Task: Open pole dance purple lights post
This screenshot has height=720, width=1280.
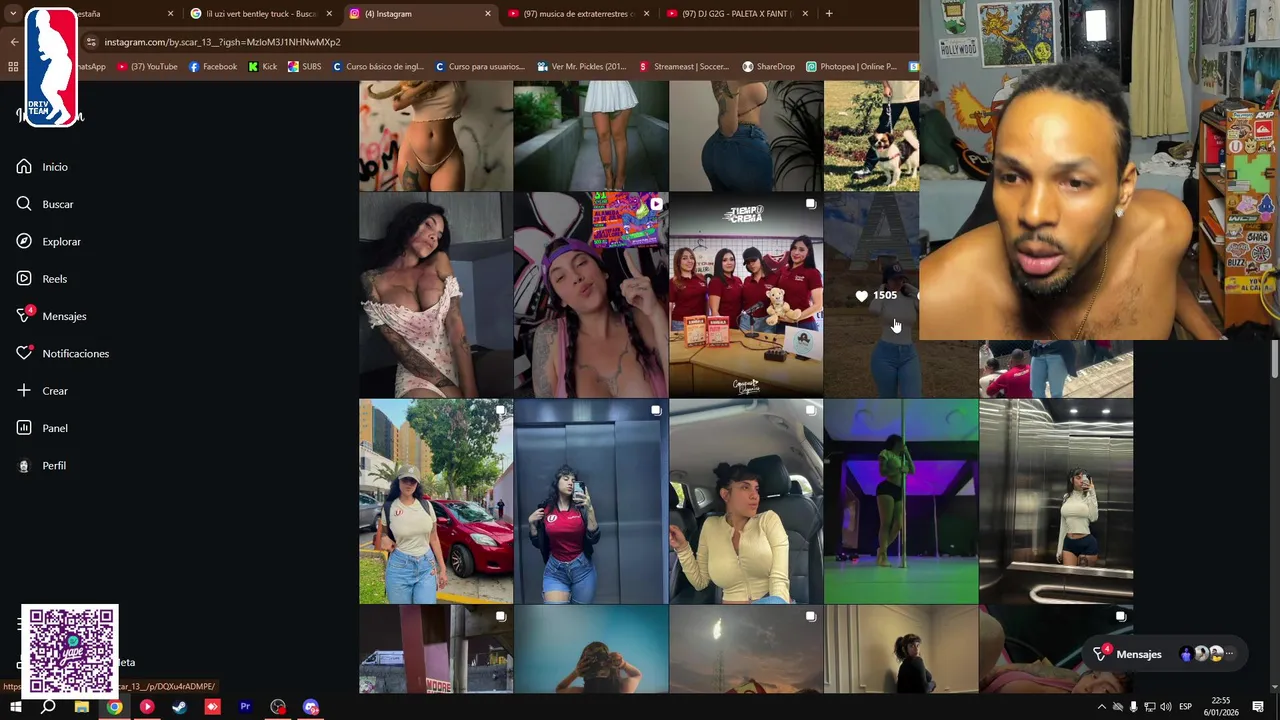Action: (901, 502)
